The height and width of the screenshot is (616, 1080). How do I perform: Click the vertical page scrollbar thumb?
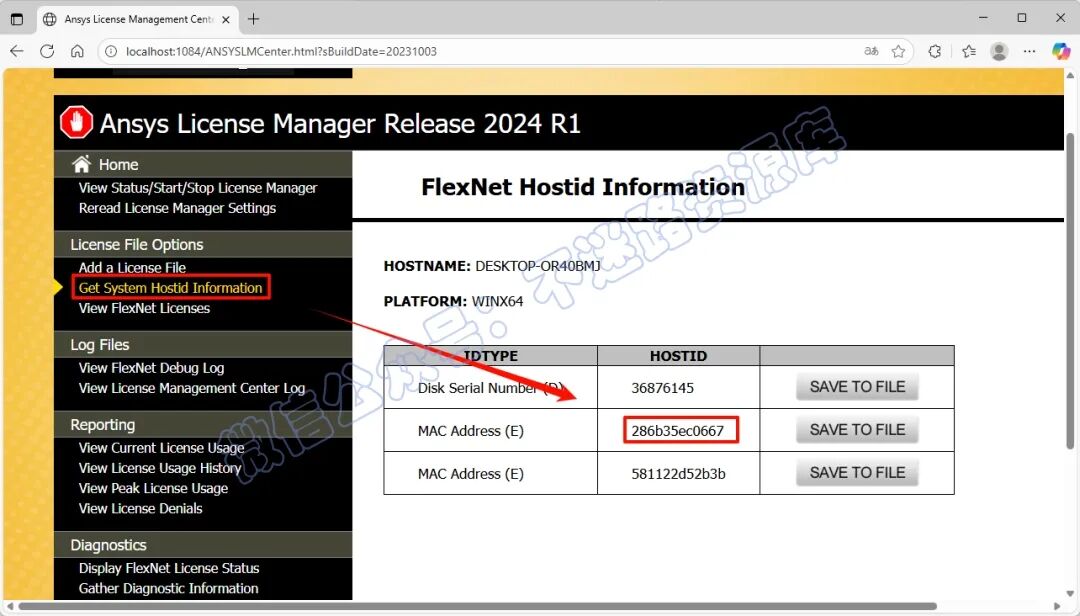coord(1070,290)
